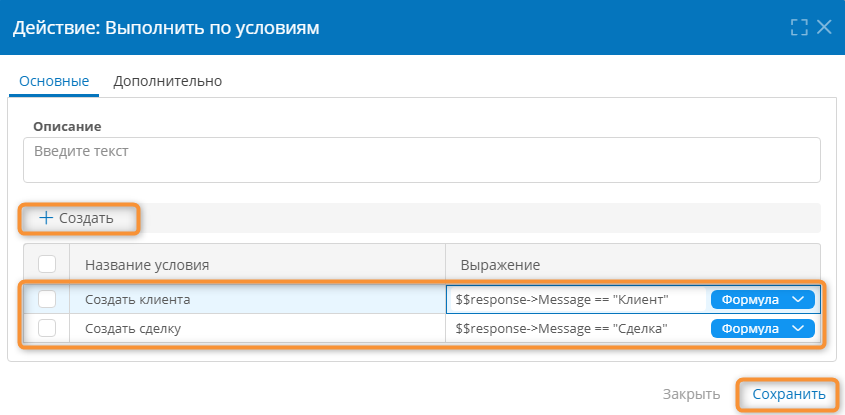Click the Выражение column header
The width and height of the screenshot is (845, 415).
500,265
